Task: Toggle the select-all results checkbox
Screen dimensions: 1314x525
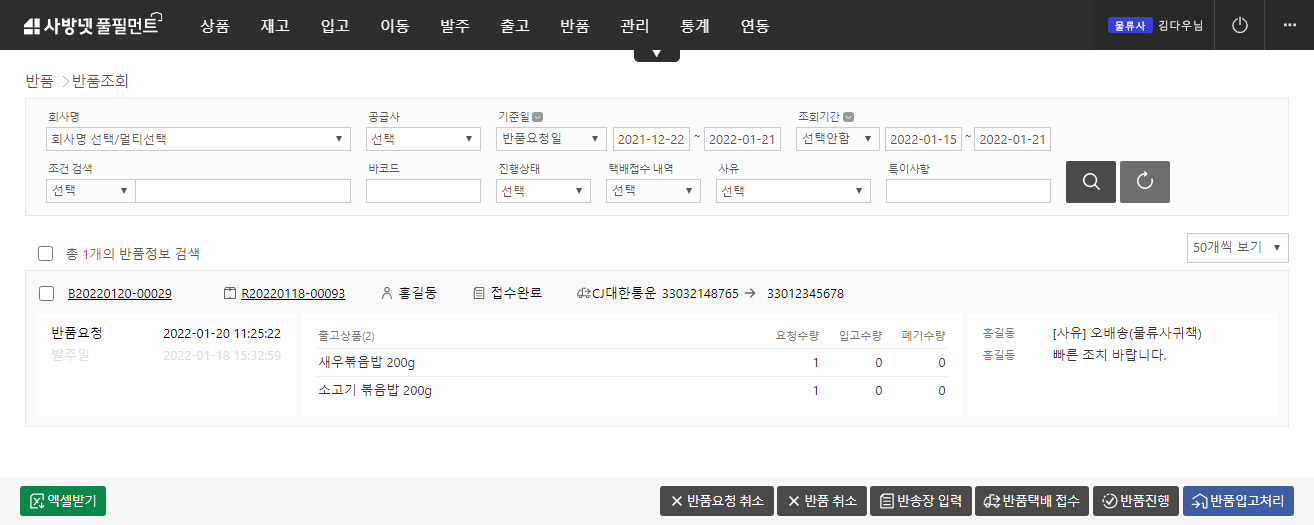Action: click(x=45, y=254)
